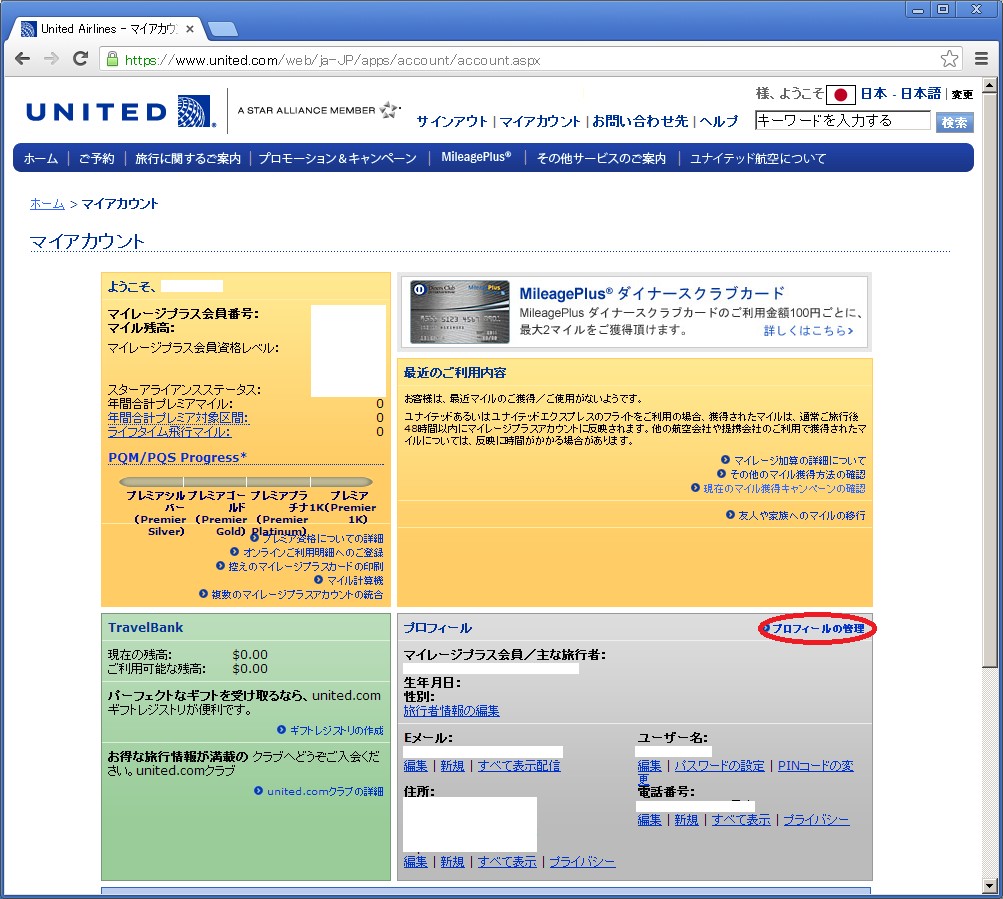The height and width of the screenshot is (899, 1003).
Task: Click the premier status progress bar
Action: click(246, 481)
